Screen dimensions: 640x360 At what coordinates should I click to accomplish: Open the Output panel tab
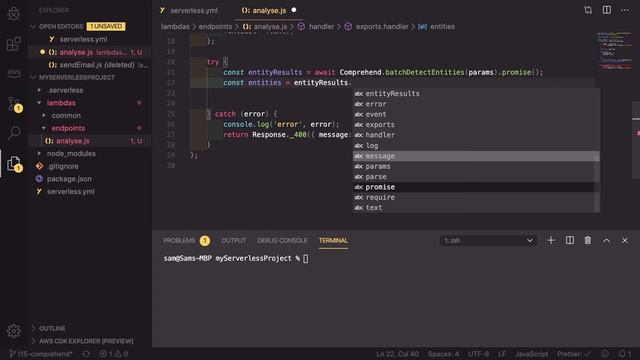click(233, 240)
